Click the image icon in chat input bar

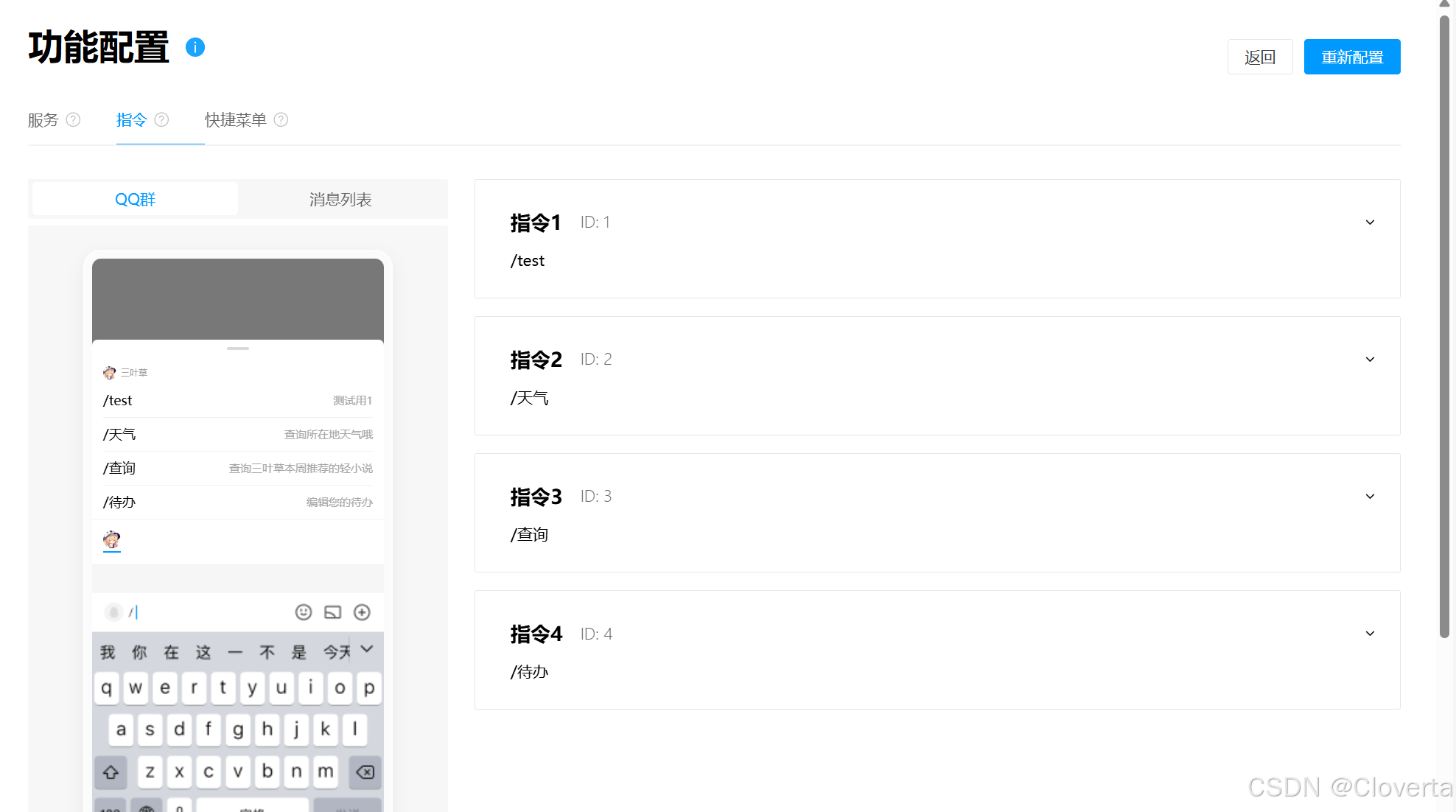333,612
